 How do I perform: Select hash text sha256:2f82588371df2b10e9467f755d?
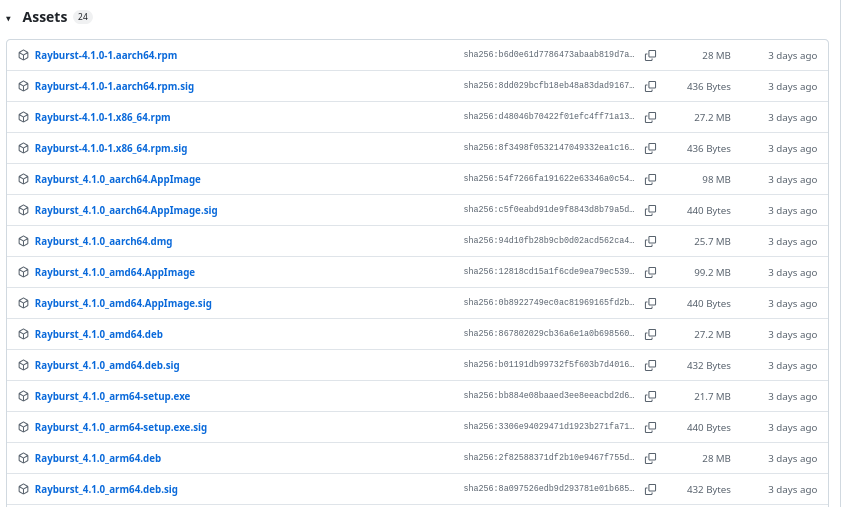(549, 457)
